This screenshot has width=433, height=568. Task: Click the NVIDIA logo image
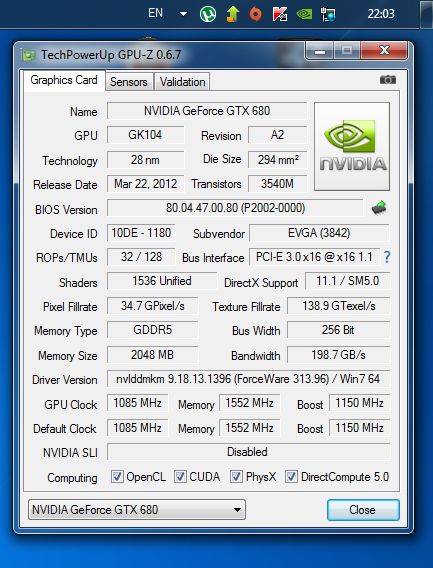point(352,146)
